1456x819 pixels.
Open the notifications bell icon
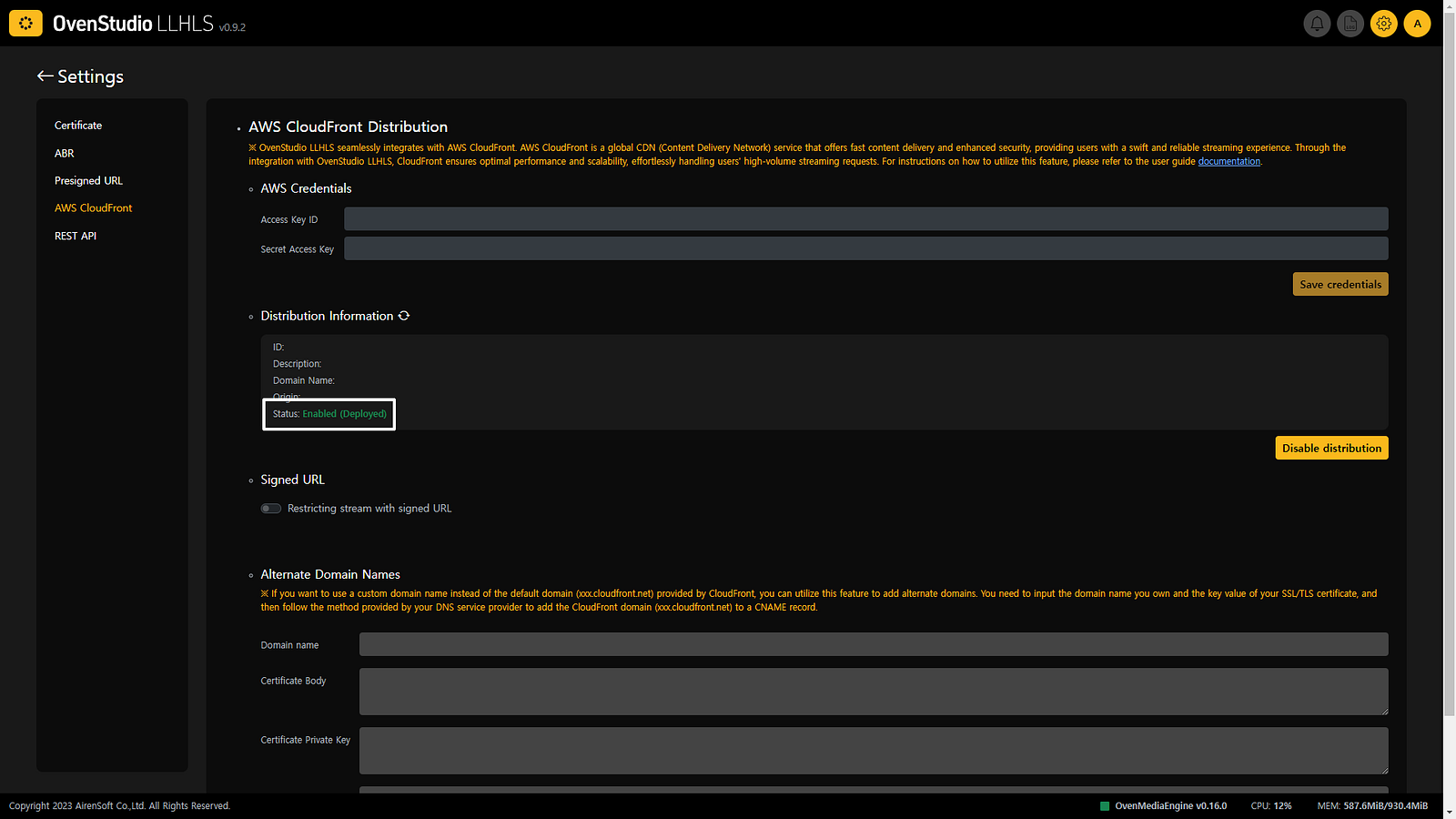click(x=1317, y=24)
